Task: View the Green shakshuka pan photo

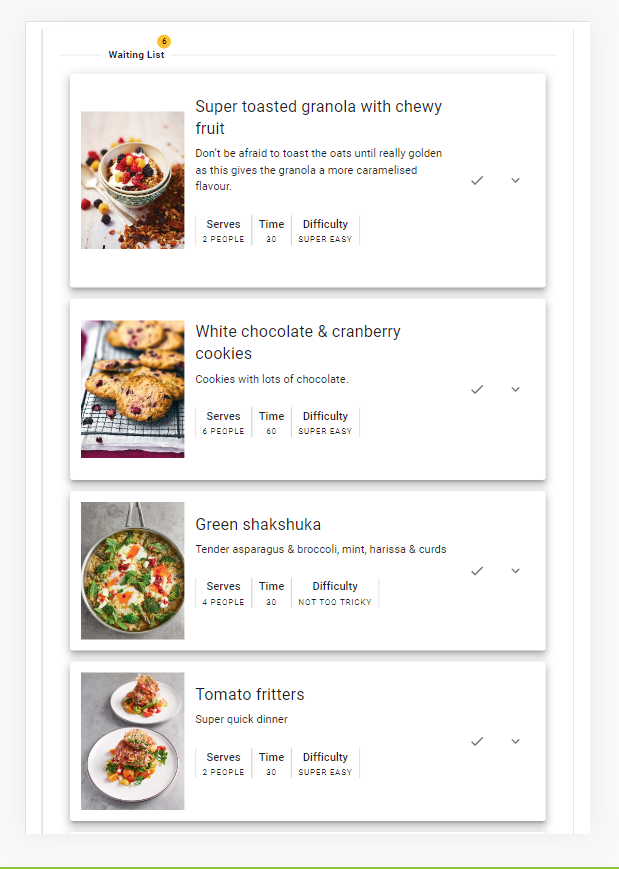Action: point(132,570)
